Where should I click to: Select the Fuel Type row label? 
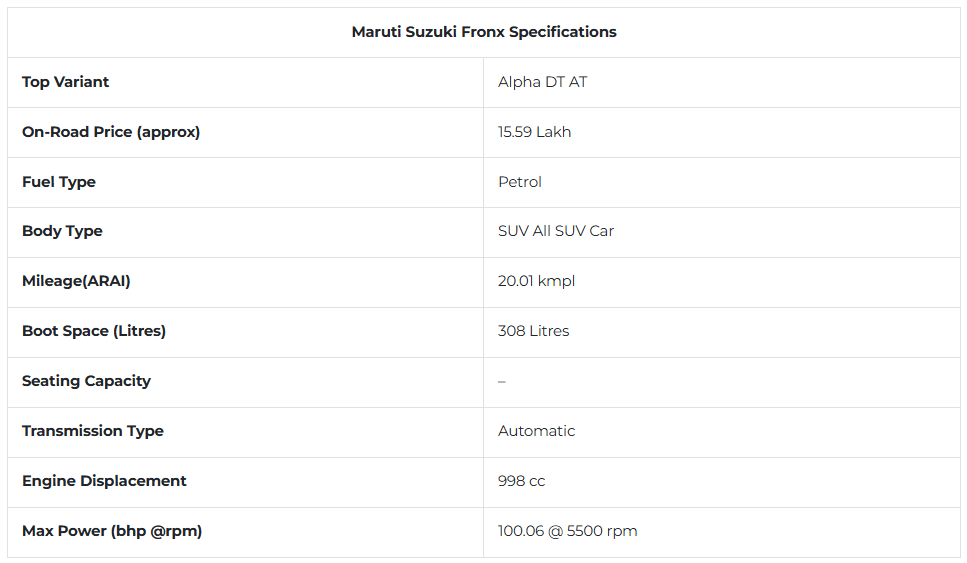pyautogui.click(x=59, y=182)
